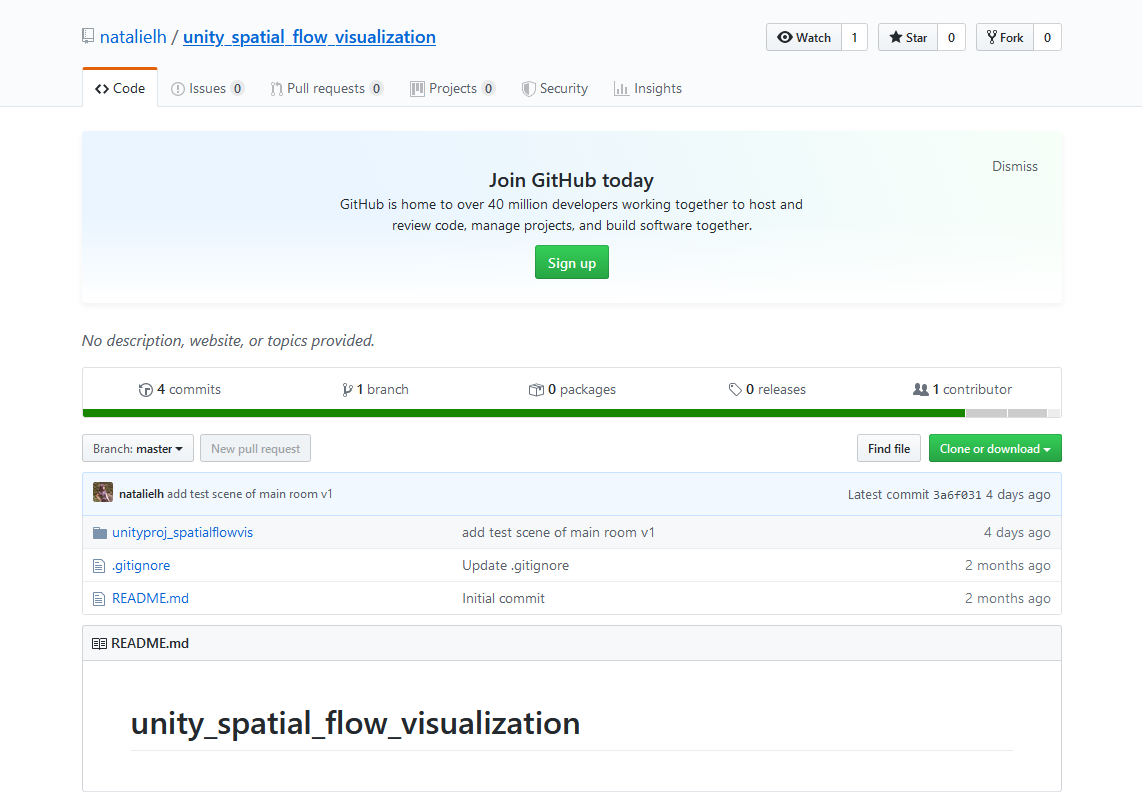Open the natalielh owner profile link
This screenshot has height=801, width=1142.
pos(133,37)
